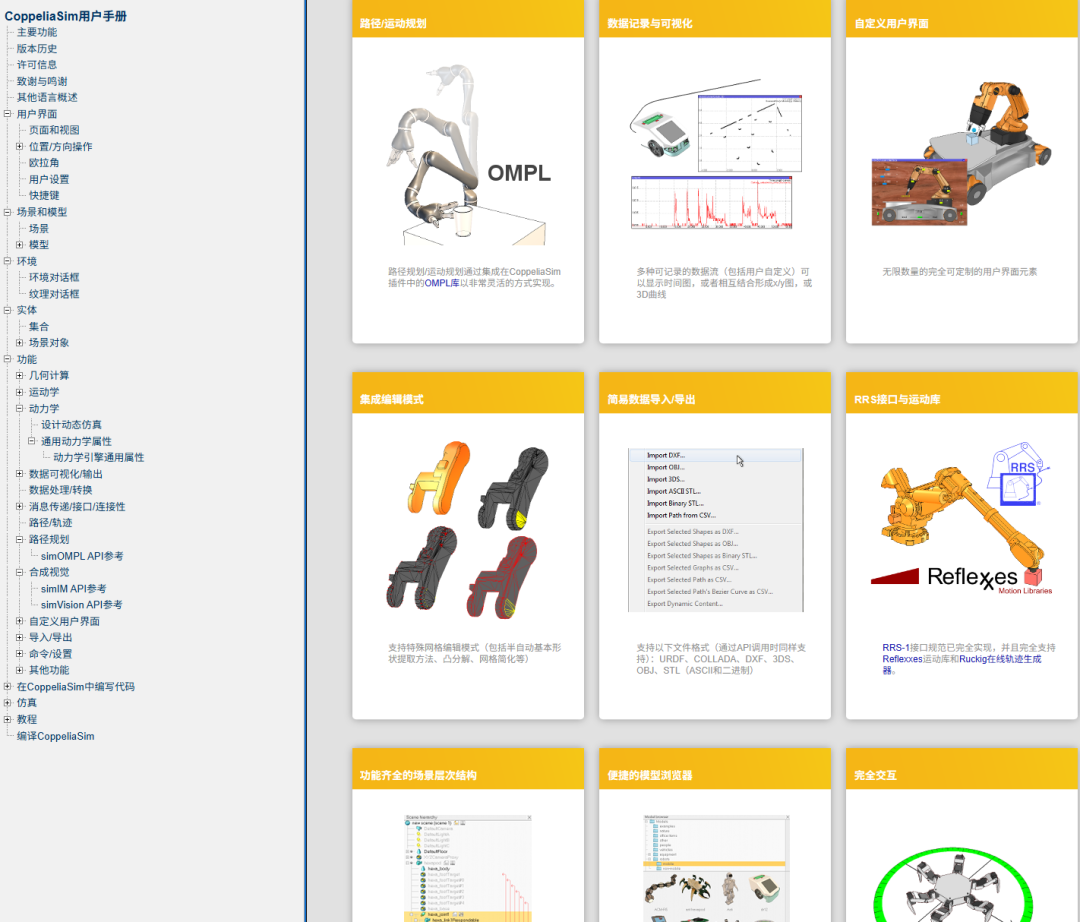
Task: Expand the 在CoppeliaSim中编写代码 node
Action: point(8,687)
